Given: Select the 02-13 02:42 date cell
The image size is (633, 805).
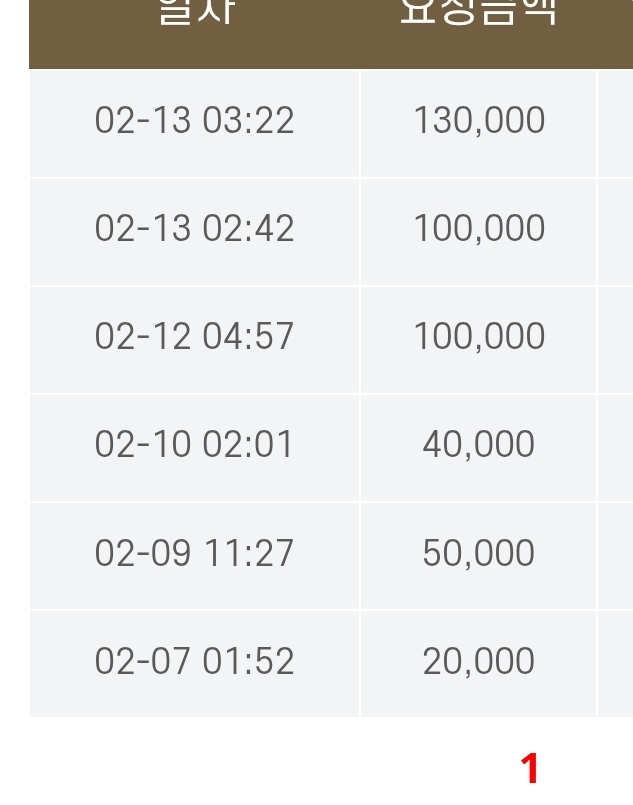Looking at the screenshot, I should point(195,229).
